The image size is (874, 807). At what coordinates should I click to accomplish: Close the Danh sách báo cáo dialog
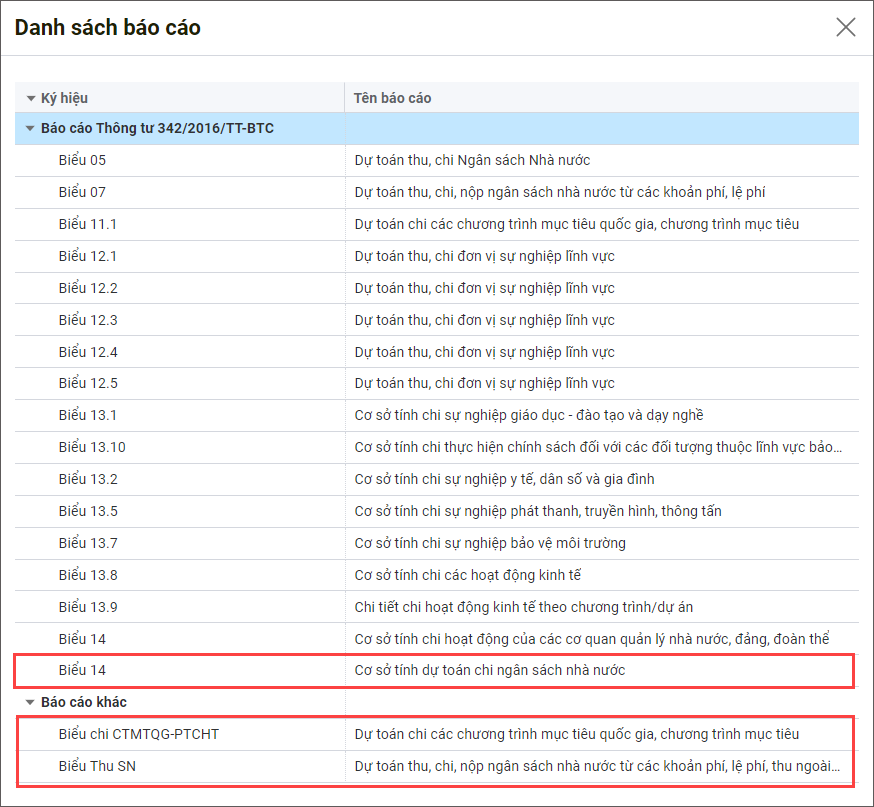[846, 27]
